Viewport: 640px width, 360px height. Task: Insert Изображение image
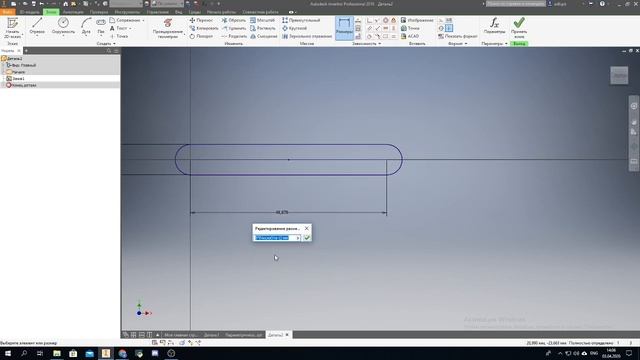(x=417, y=20)
